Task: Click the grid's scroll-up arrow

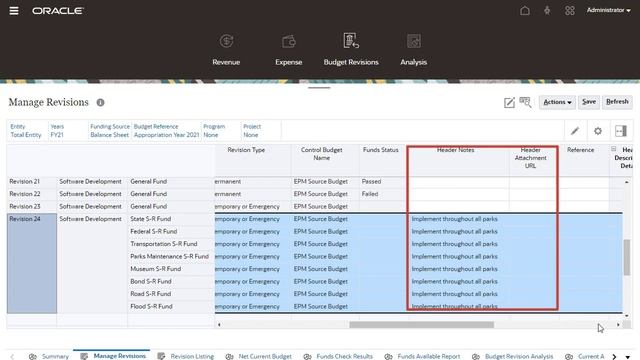Action: click(x=627, y=182)
